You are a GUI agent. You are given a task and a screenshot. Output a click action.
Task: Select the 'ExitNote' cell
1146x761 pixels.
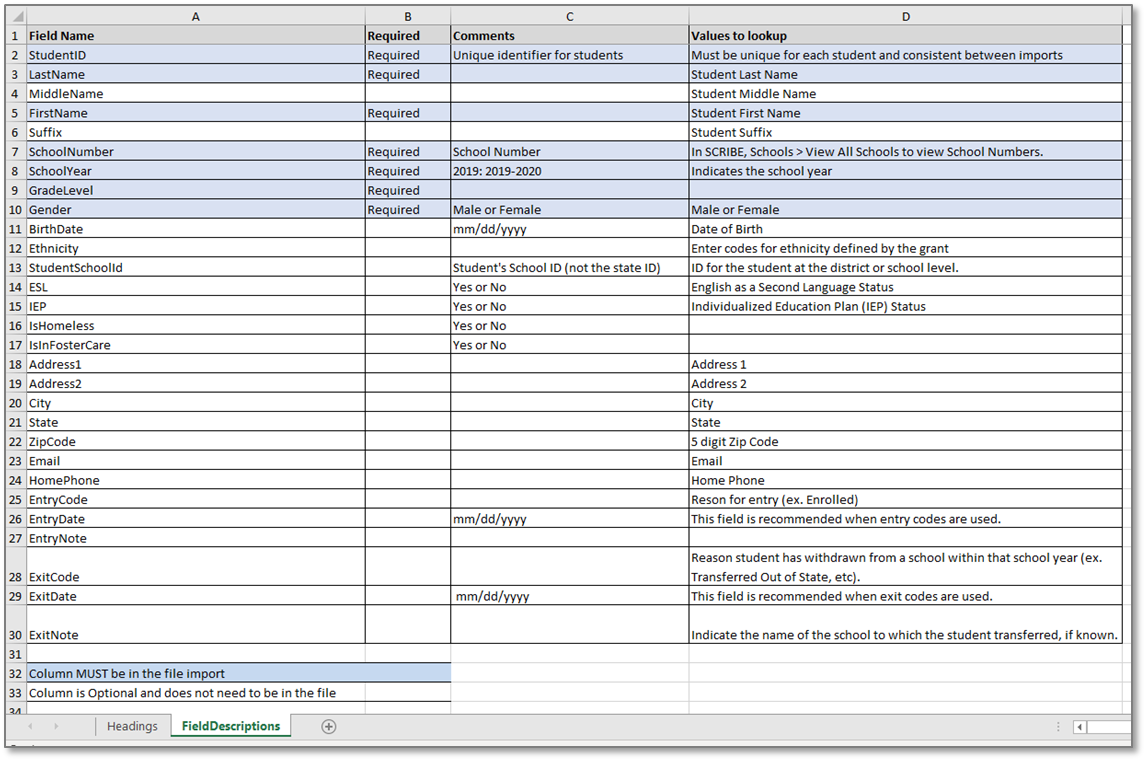[x=196, y=624]
